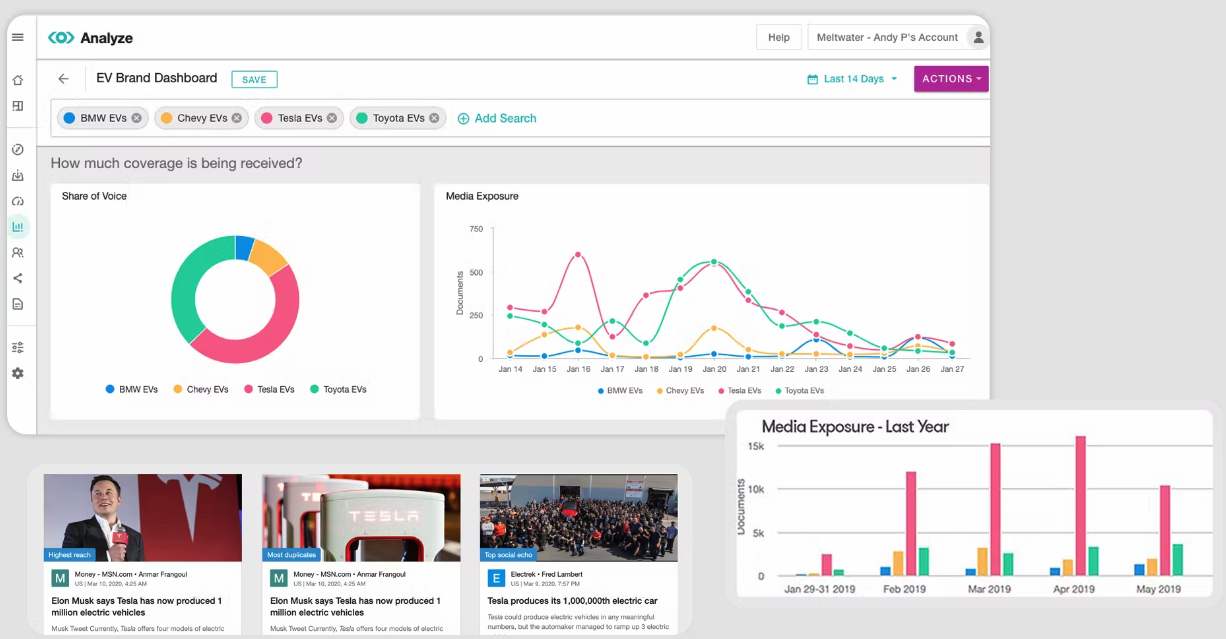Click the Share of Voice widget title
The width and height of the screenshot is (1226, 639).
click(x=94, y=196)
